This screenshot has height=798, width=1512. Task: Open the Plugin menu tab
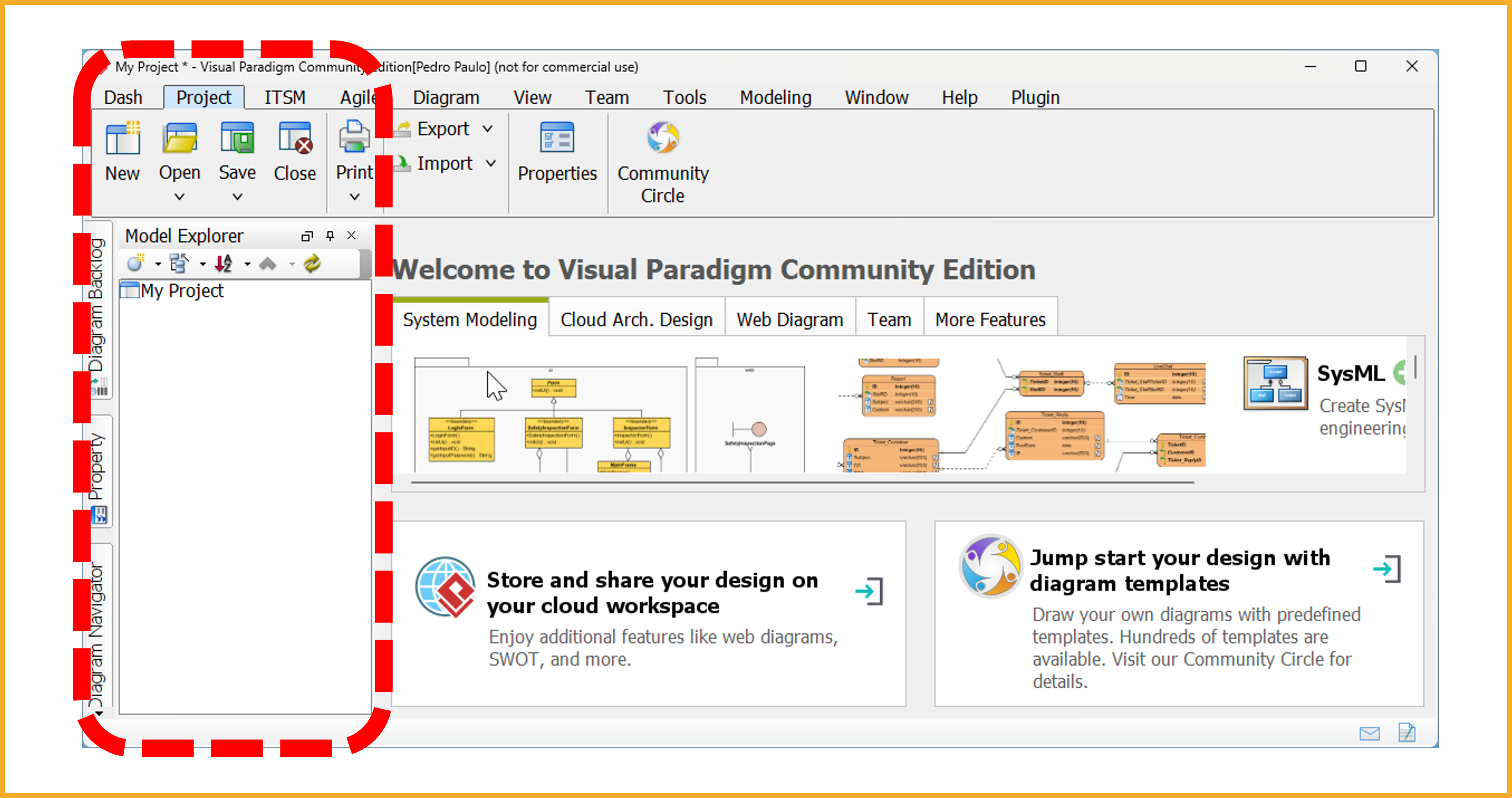click(1035, 97)
